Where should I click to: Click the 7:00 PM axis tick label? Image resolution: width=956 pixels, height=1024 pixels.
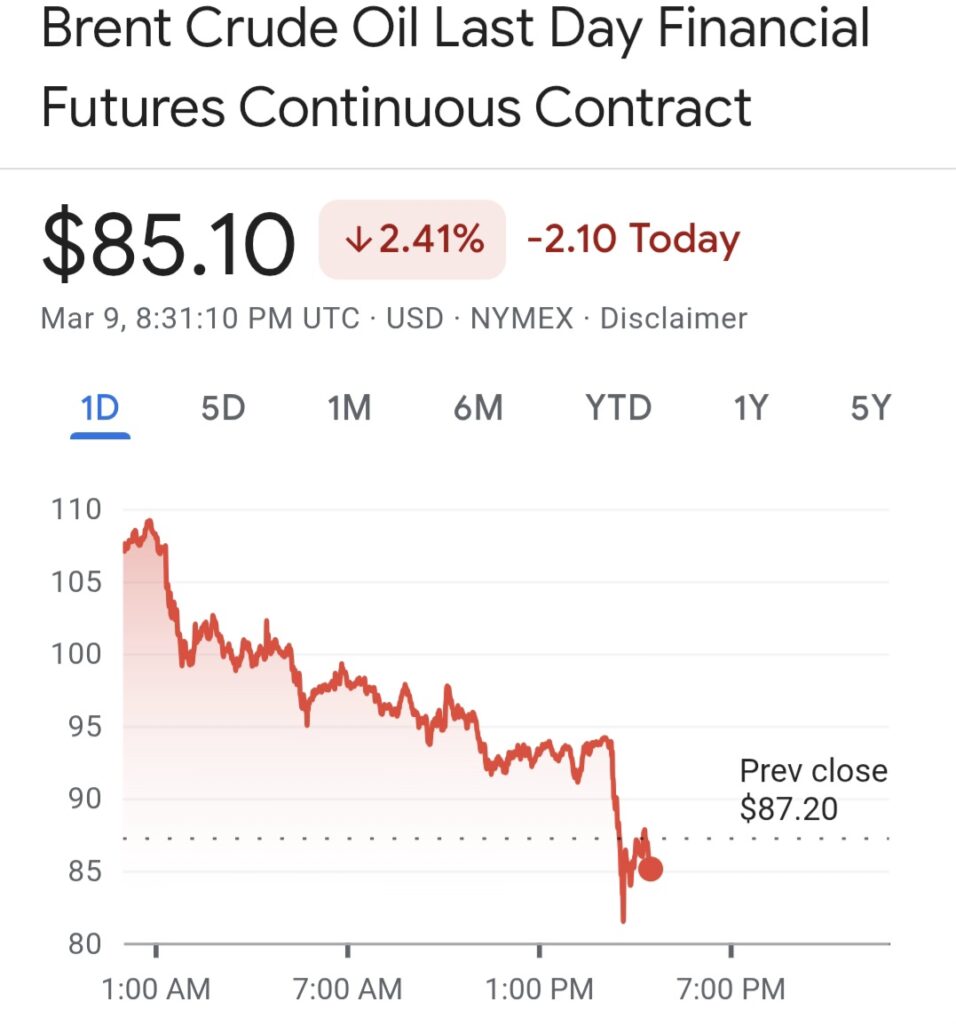[x=731, y=990]
